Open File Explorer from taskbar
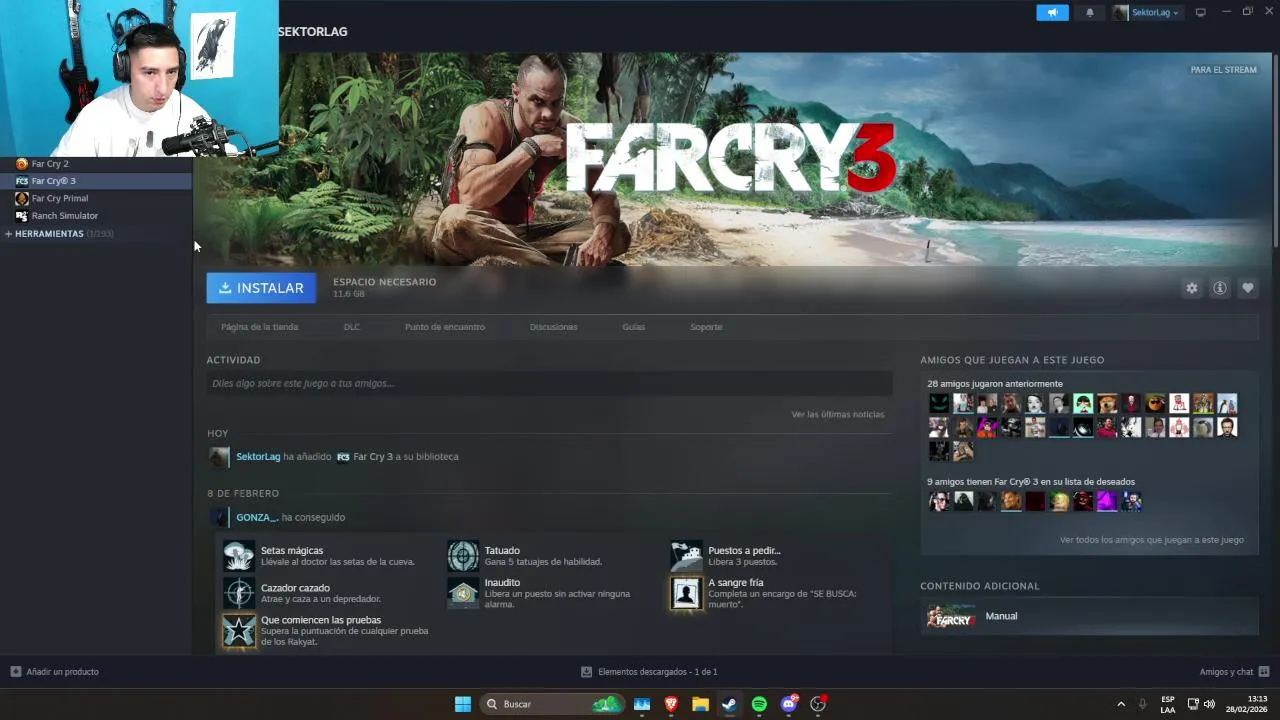 [x=700, y=704]
